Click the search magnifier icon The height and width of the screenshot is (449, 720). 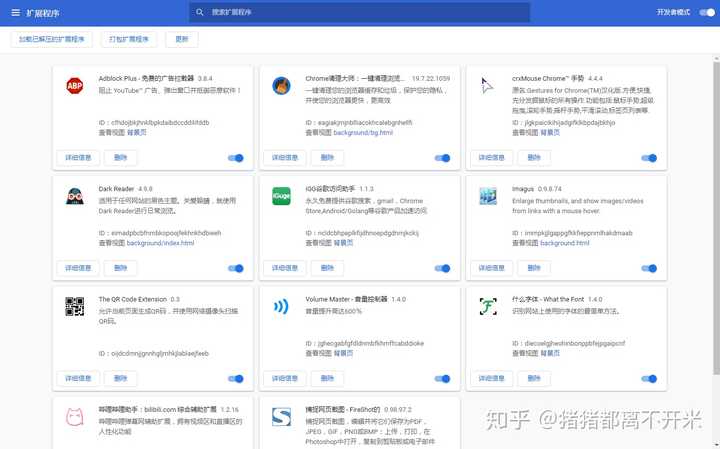coord(200,12)
